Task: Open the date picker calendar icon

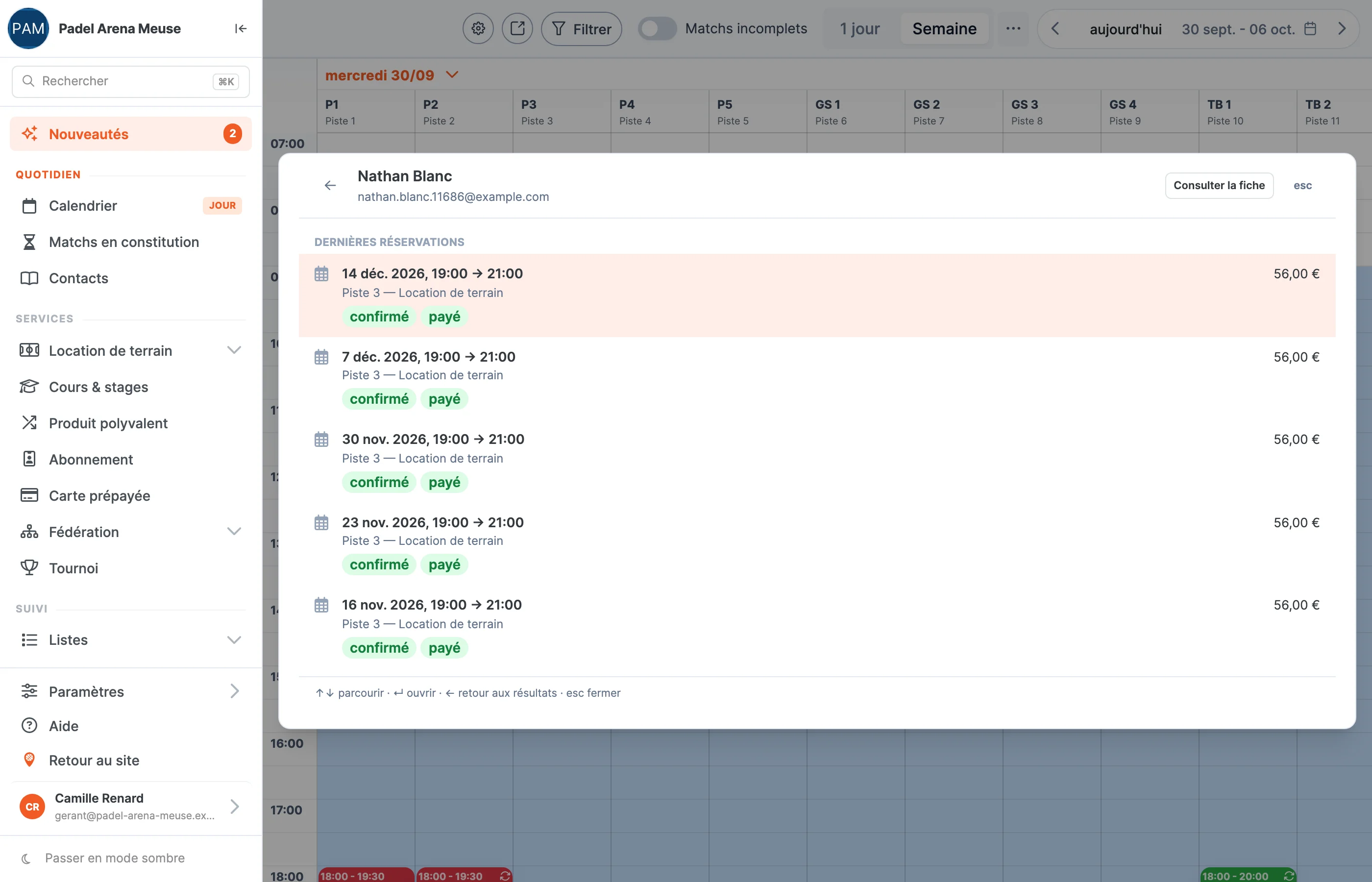Action: point(1310,28)
